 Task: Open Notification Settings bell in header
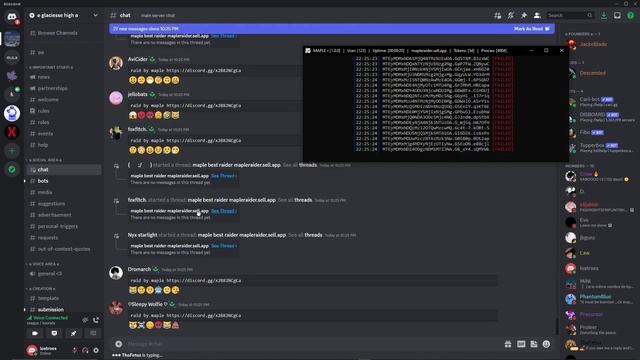coord(511,16)
